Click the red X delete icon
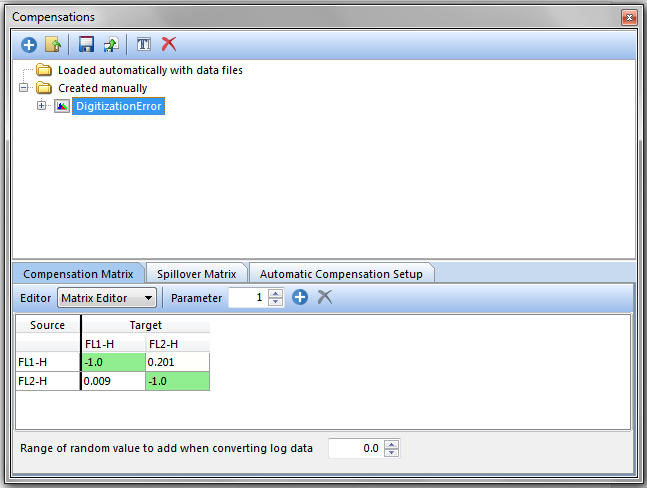 pos(169,44)
